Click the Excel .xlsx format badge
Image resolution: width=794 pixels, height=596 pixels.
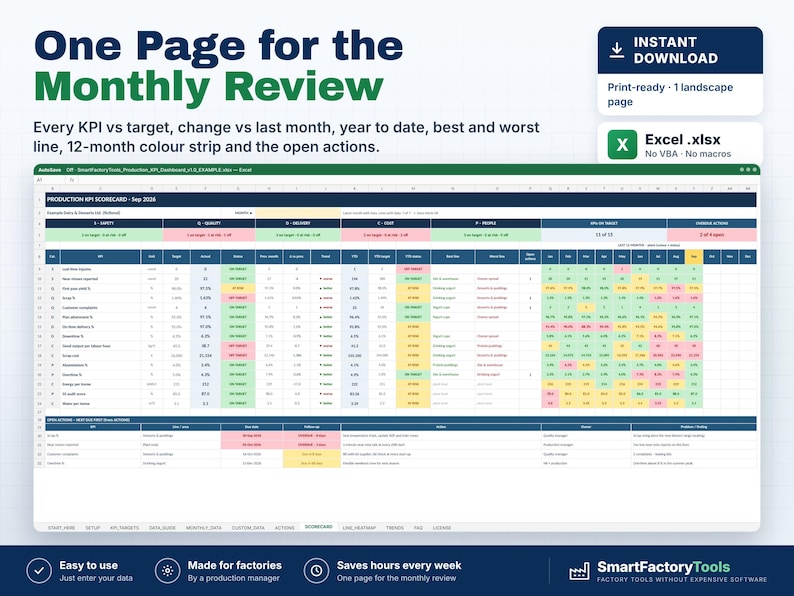pyautogui.click(x=680, y=145)
